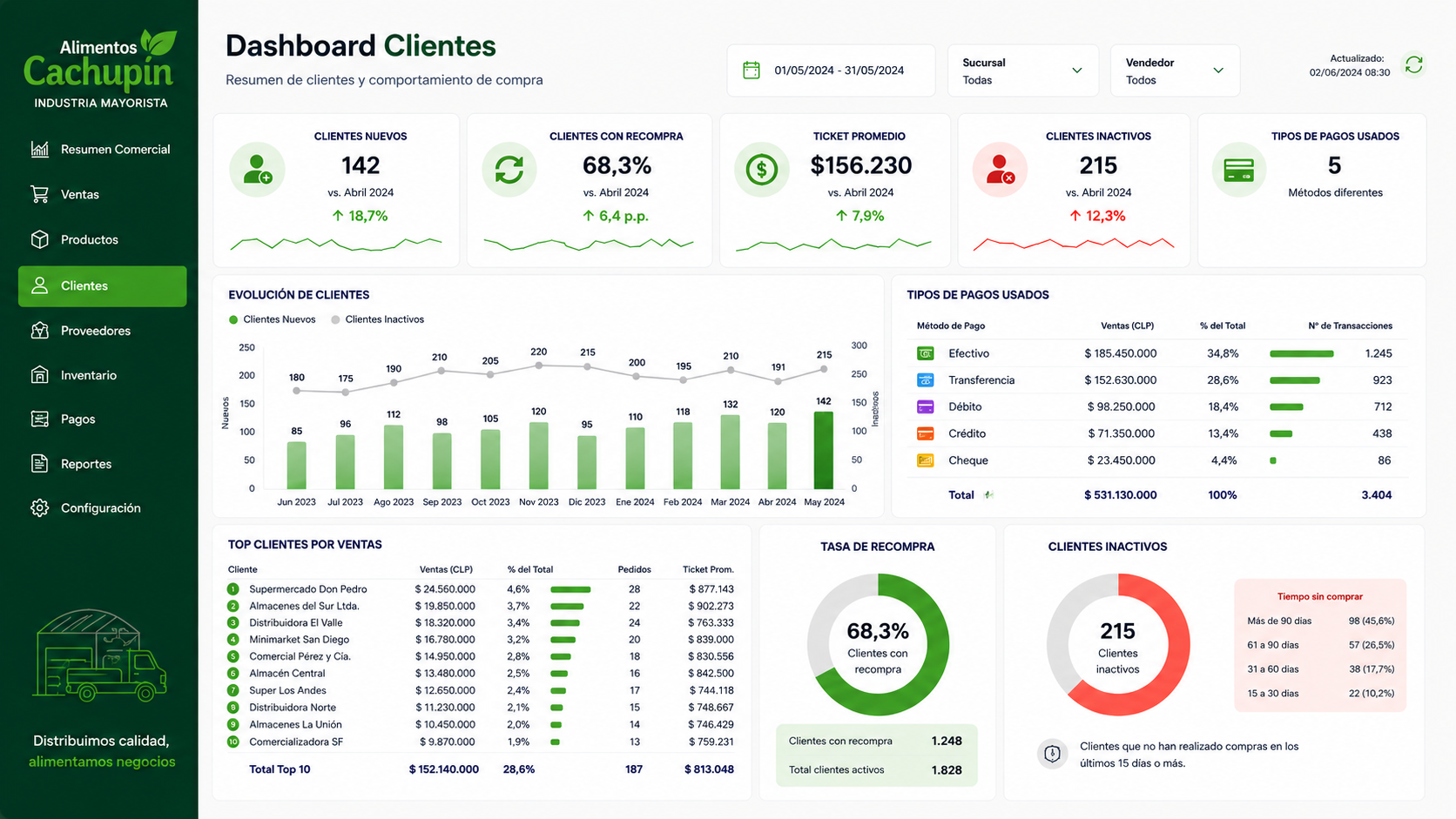Click the Proveedores sidebar icon
This screenshot has width=1456, height=819.
coord(39,331)
